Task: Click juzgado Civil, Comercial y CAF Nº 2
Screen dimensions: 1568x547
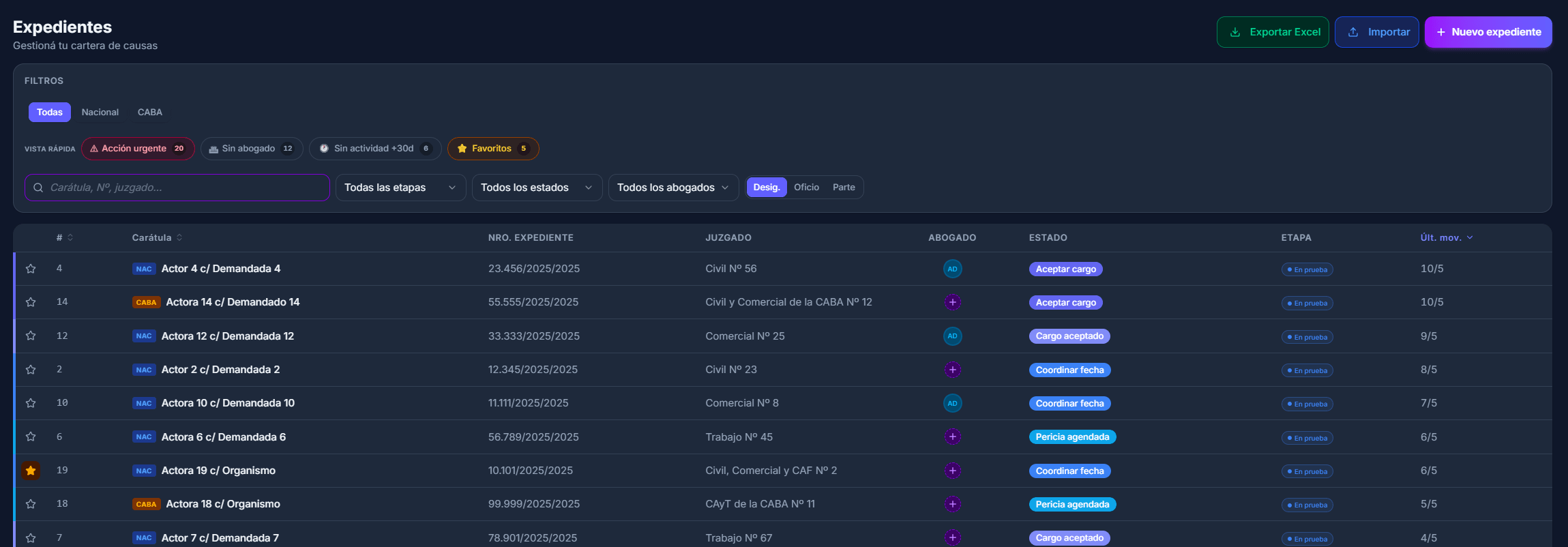Action: [771, 471]
